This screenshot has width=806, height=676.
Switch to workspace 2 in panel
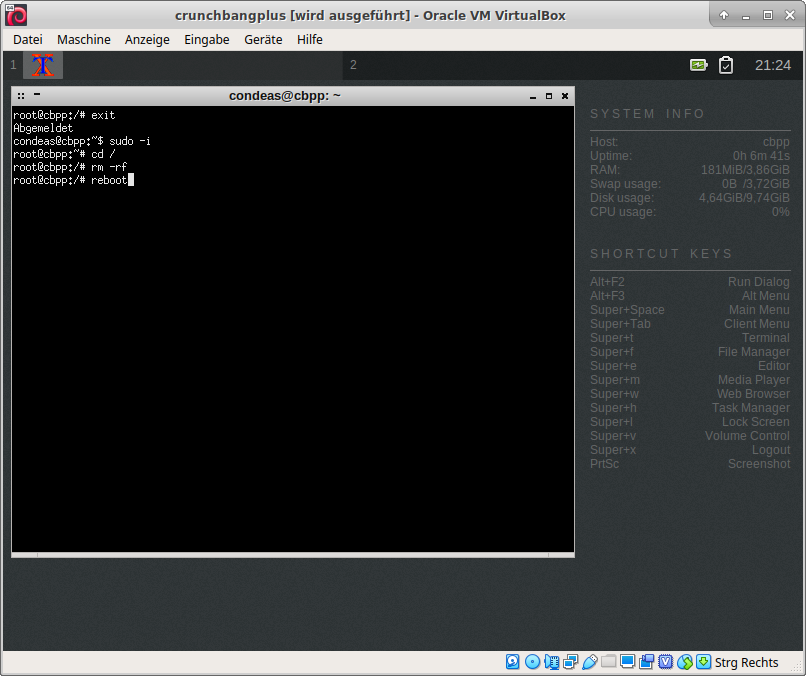pyautogui.click(x=353, y=65)
